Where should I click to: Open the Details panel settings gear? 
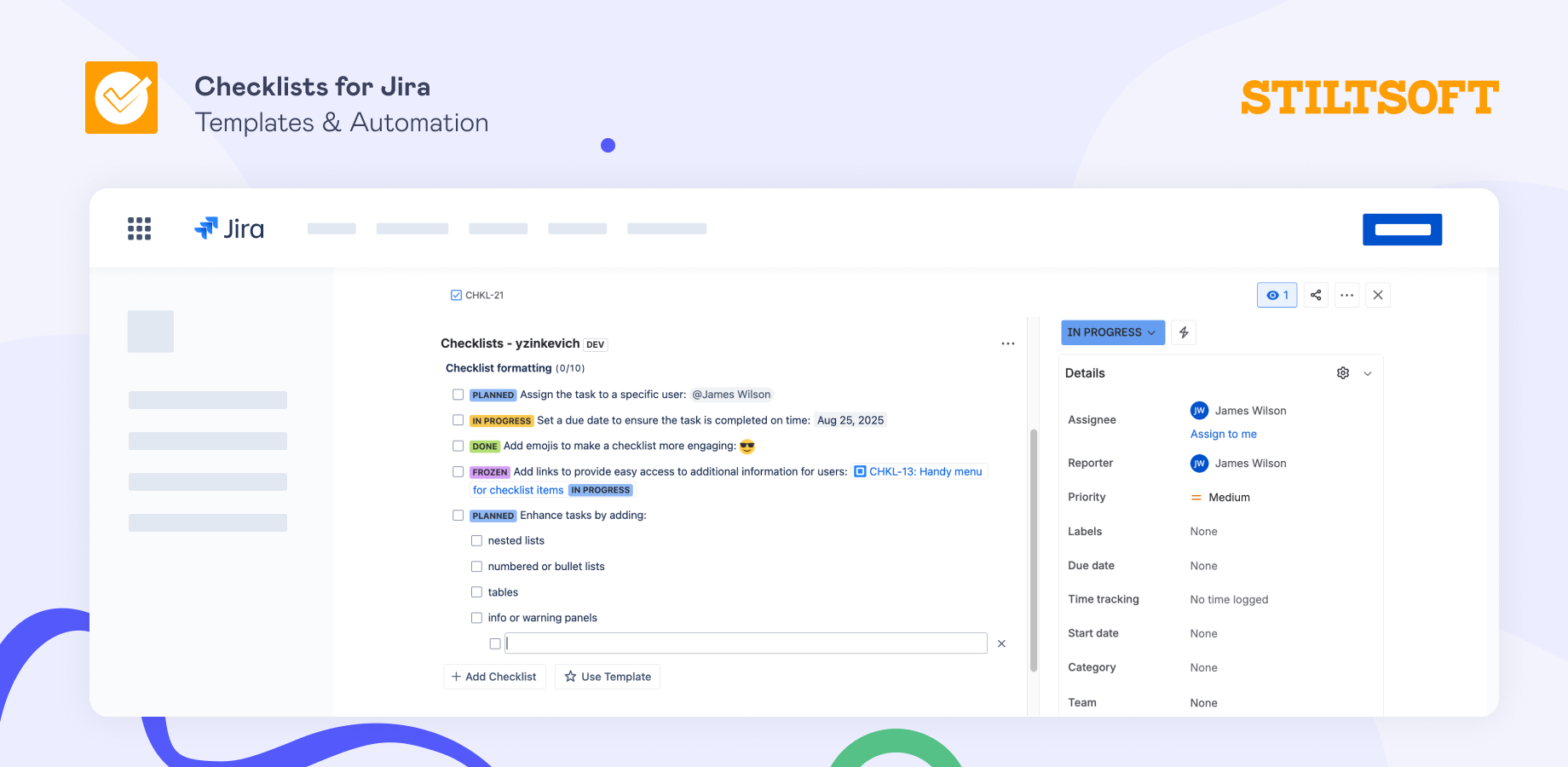point(1342,372)
